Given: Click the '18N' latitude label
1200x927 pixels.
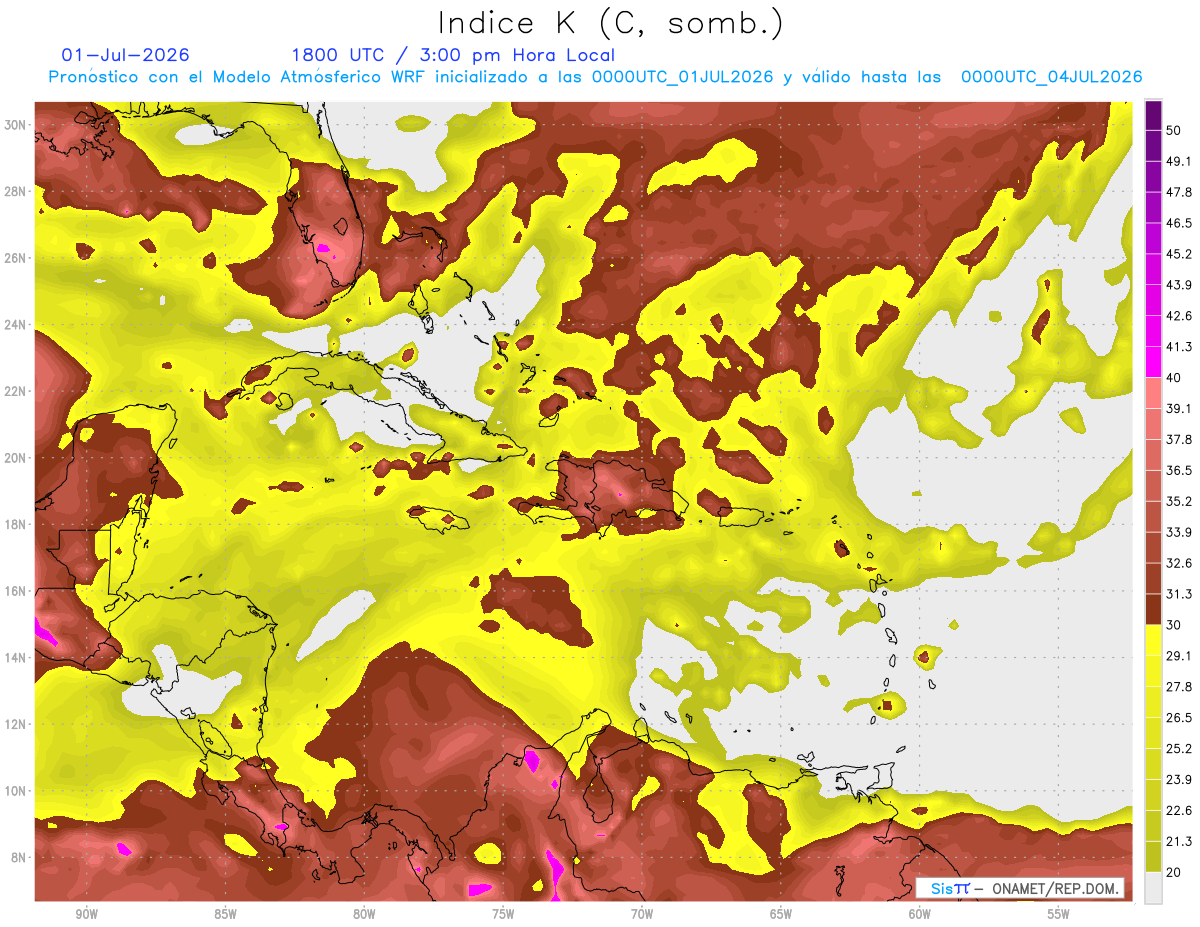Looking at the screenshot, I should tap(17, 525).
